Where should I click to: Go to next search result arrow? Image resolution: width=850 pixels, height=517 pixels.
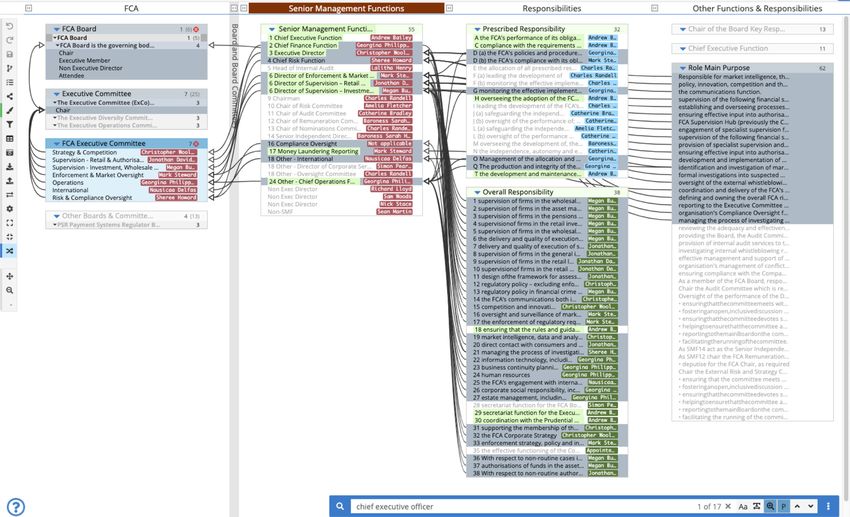click(x=811, y=507)
